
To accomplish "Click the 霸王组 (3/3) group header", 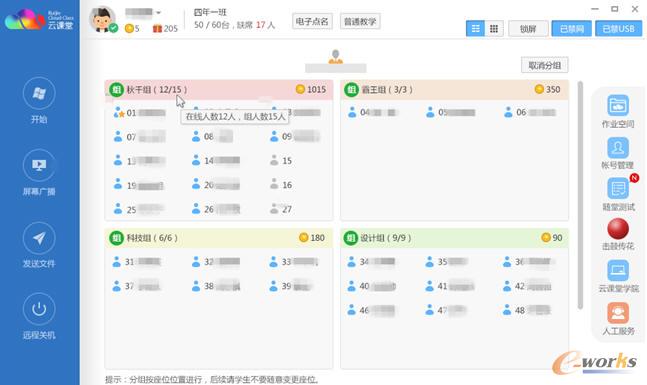I will (454, 90).
